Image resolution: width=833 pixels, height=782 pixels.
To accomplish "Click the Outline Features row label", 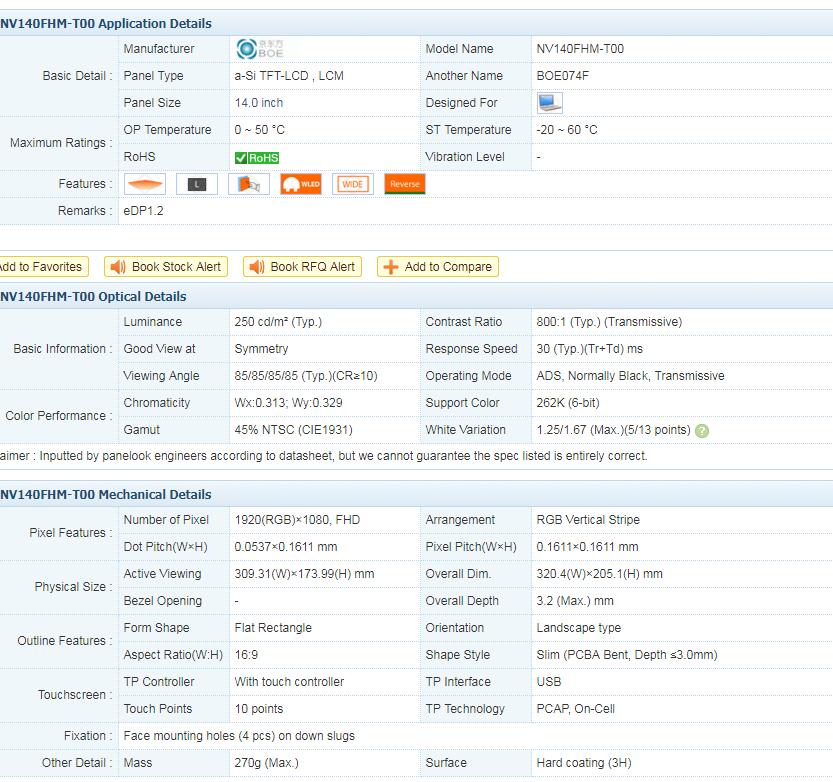I will click(65, 641).
